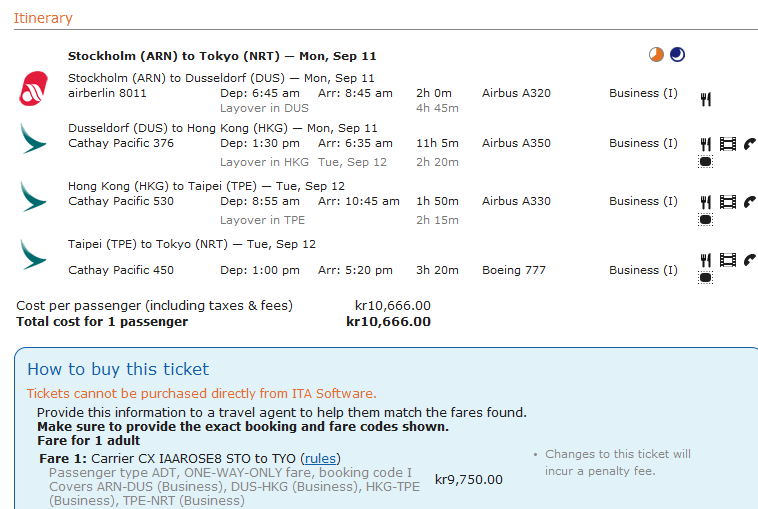The height and width of the screenshot is (509, 758).
Task: Click in-flight movie icon for Cathay Pacific 376
Action: [x=727, y=143]
